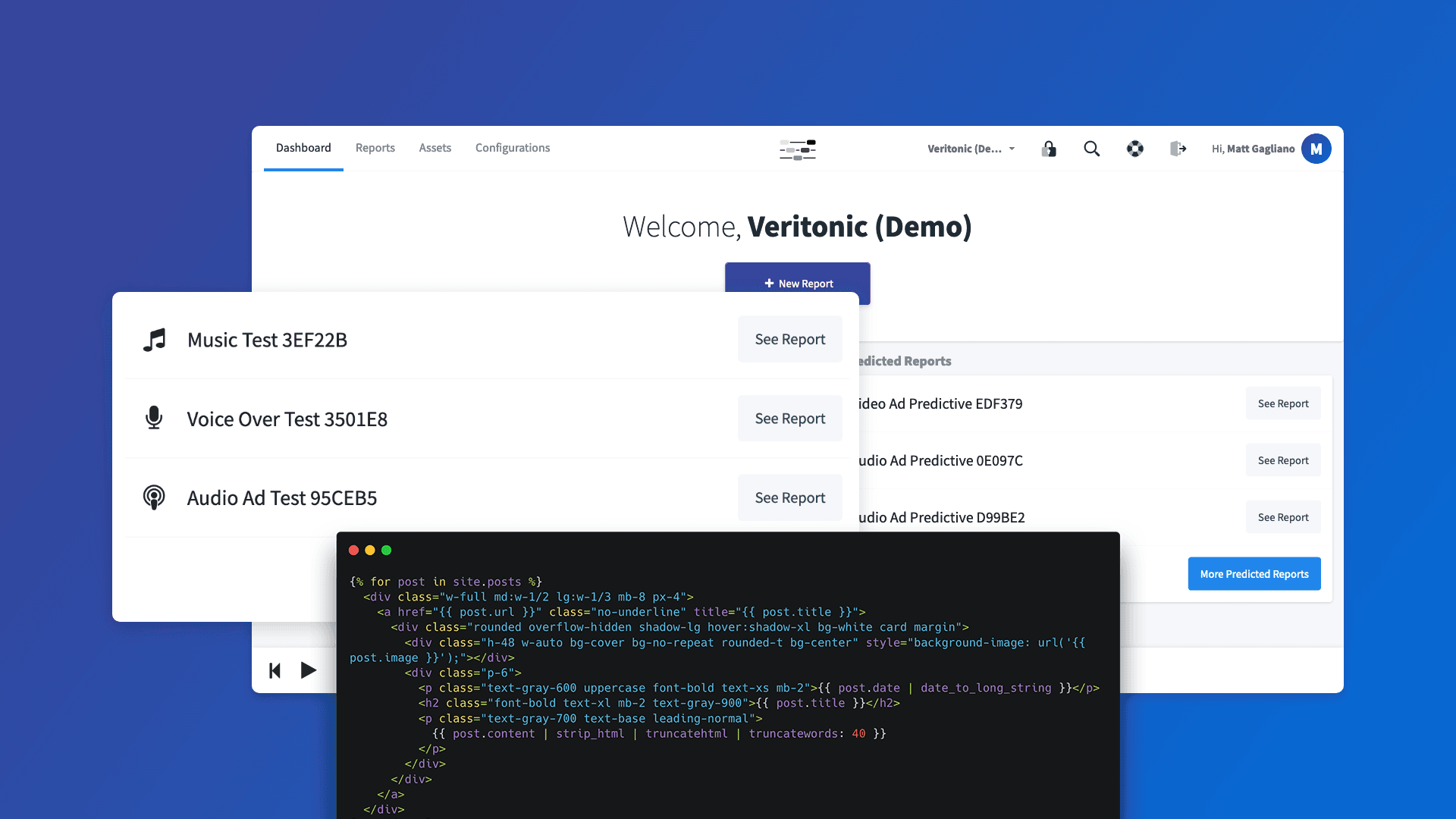Click the Welcome, Veritonic (Demo) heading
1456x819 pixels.
point(798,227)
